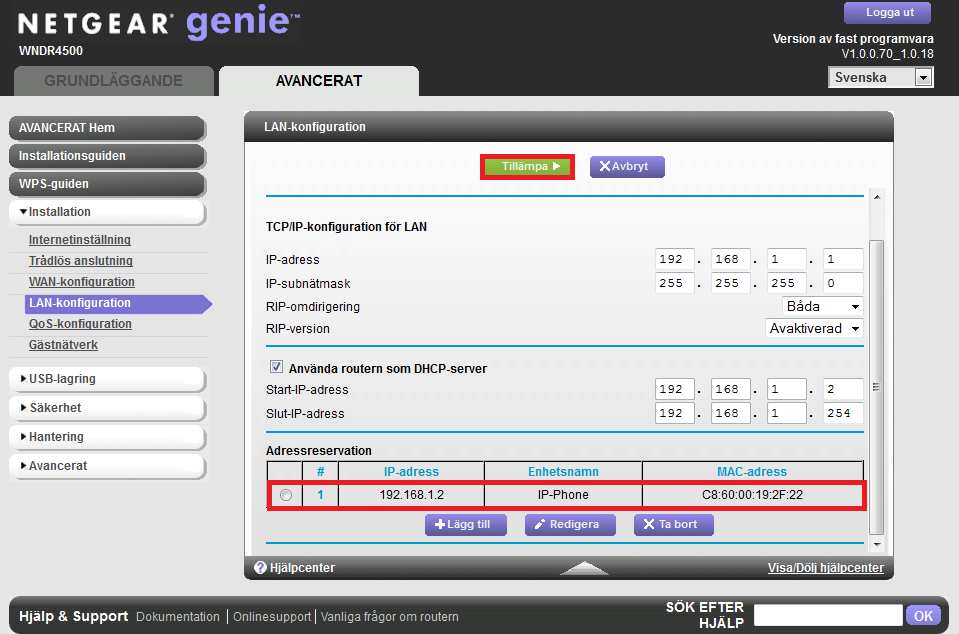Open the Onlinesupport link
The height and width of the screenshot is (634, 959).
pyautogui.click(x=272, y=616)
